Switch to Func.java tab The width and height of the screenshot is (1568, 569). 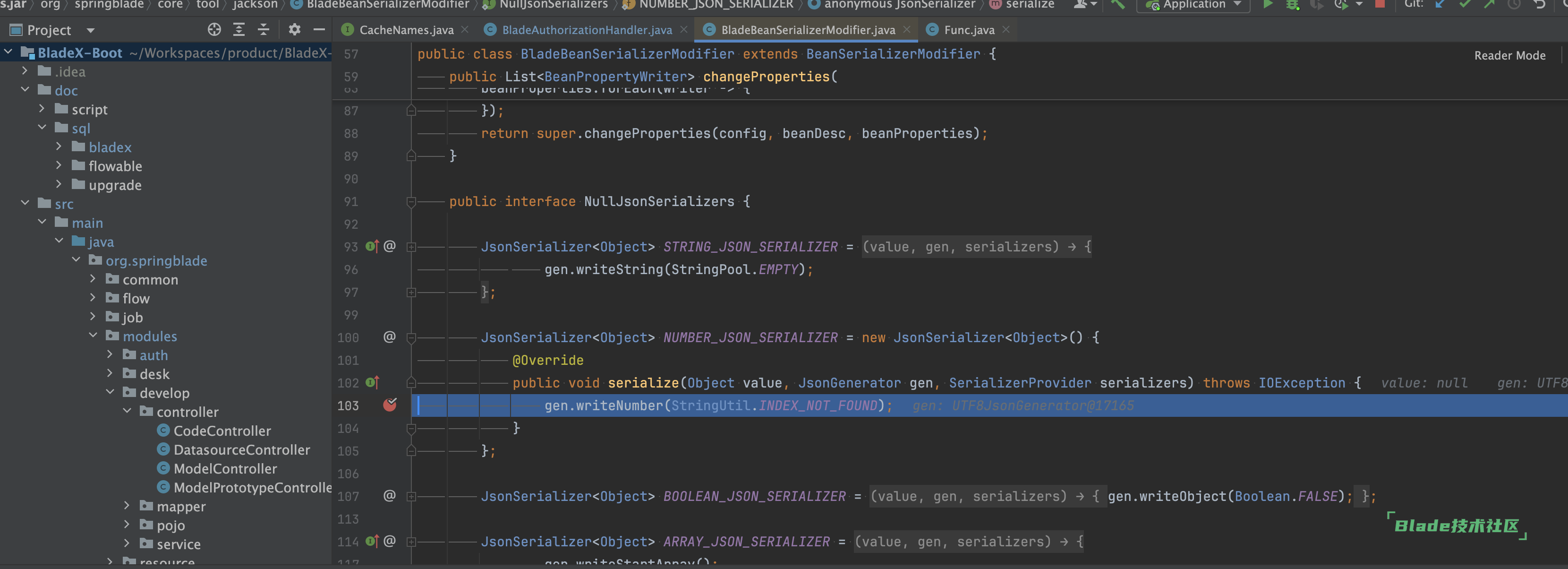pyautogui.click(x=969, y=29)
